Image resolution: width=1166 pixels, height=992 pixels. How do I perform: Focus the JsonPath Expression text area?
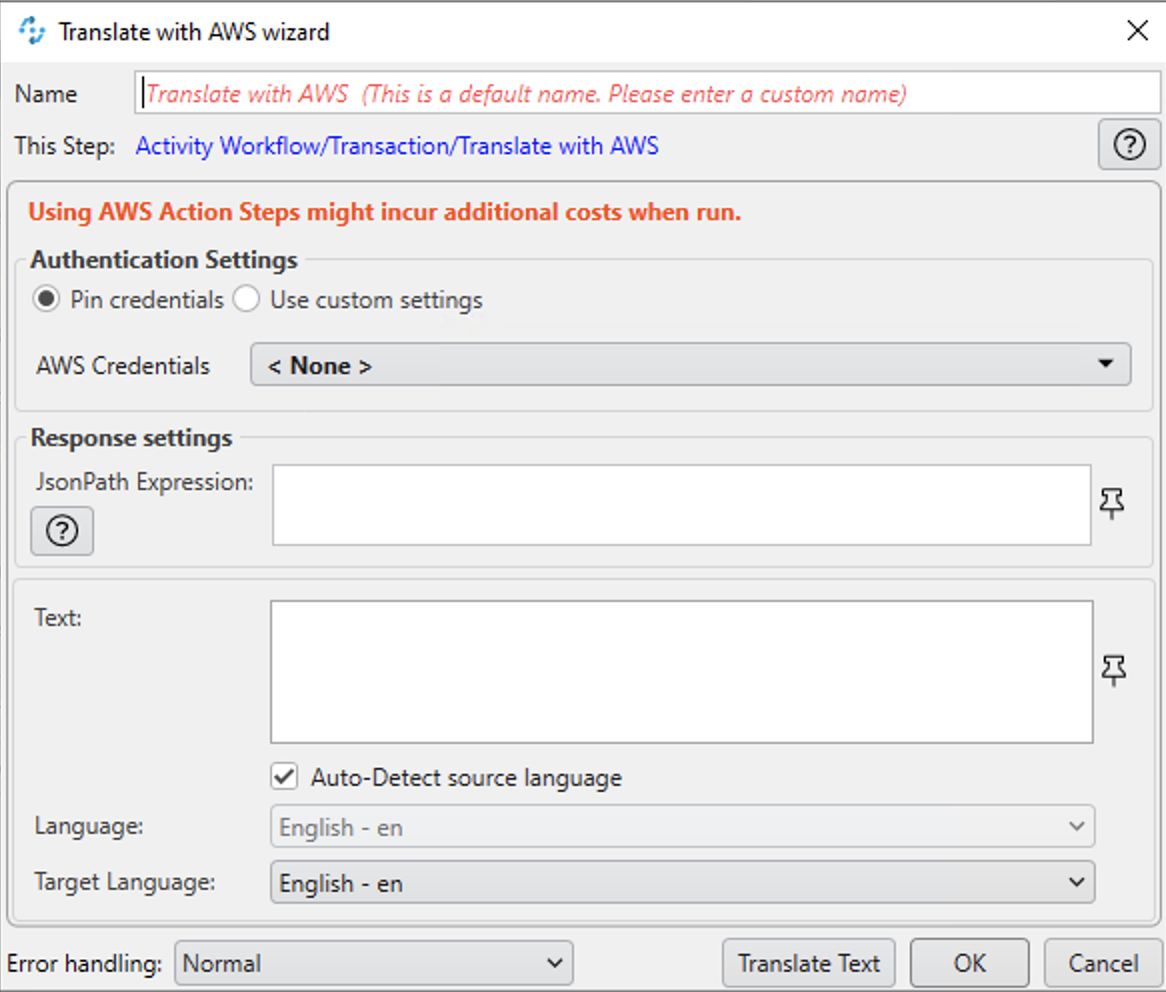[681, 505]
